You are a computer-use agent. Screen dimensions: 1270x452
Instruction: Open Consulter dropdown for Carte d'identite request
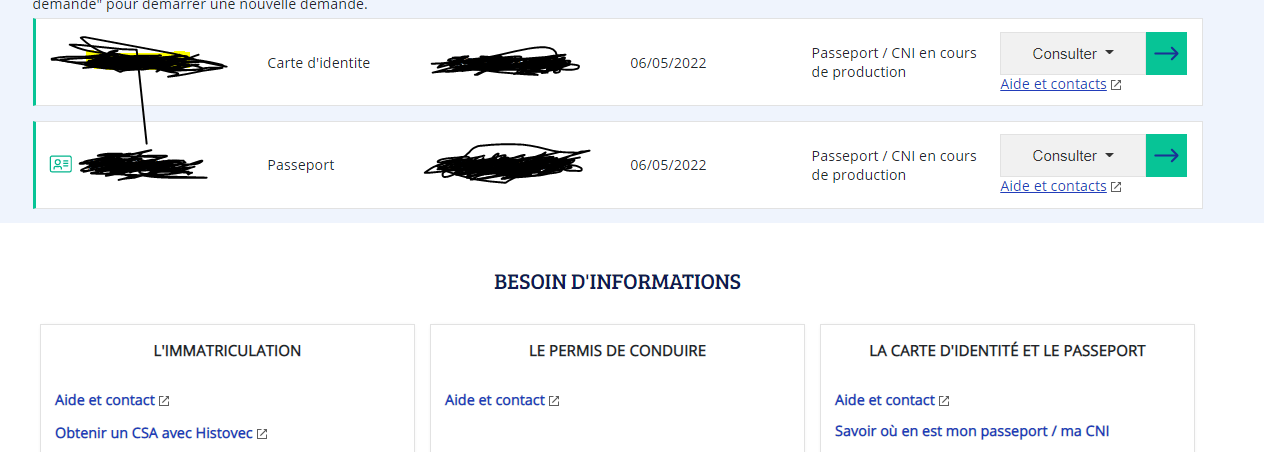click(x=1073, y=54)
